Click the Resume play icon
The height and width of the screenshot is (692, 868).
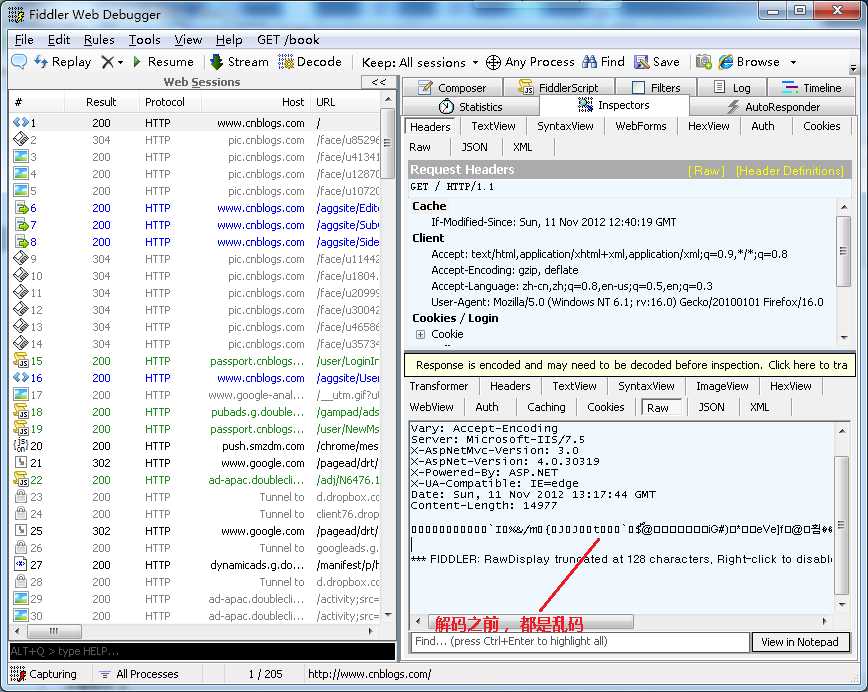click(137, 62)
